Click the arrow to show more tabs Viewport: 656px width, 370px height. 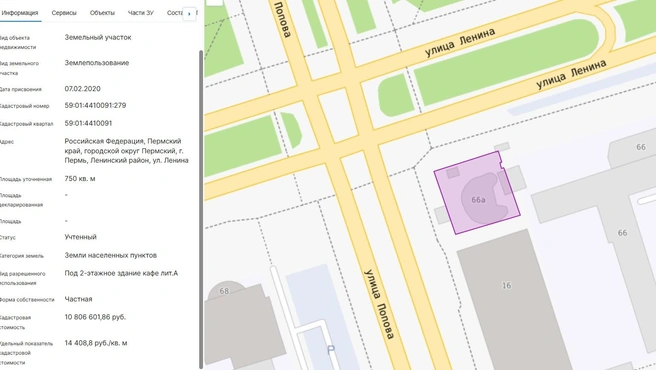coord(189,14)
